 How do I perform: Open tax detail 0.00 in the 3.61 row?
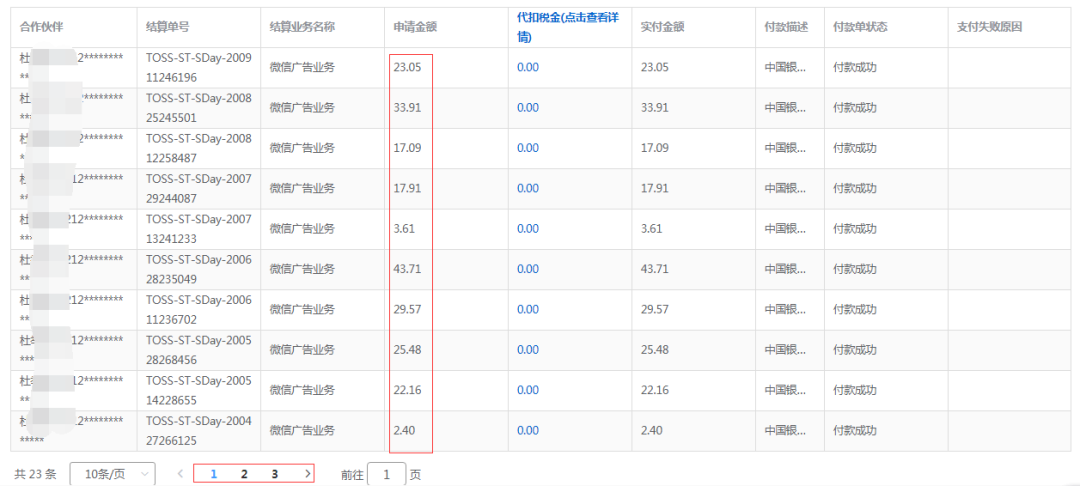(x=528, y=229)
